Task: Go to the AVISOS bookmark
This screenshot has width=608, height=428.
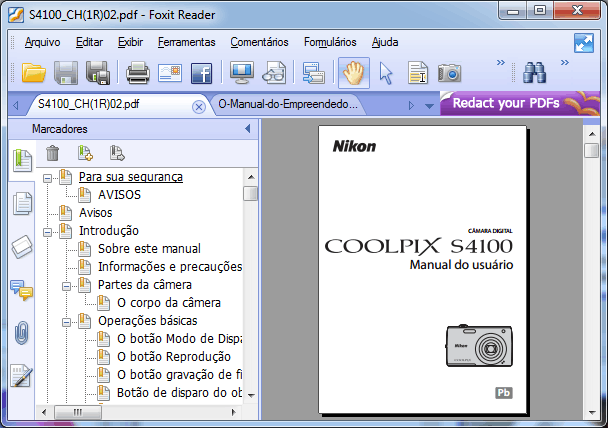Action: 119,195
